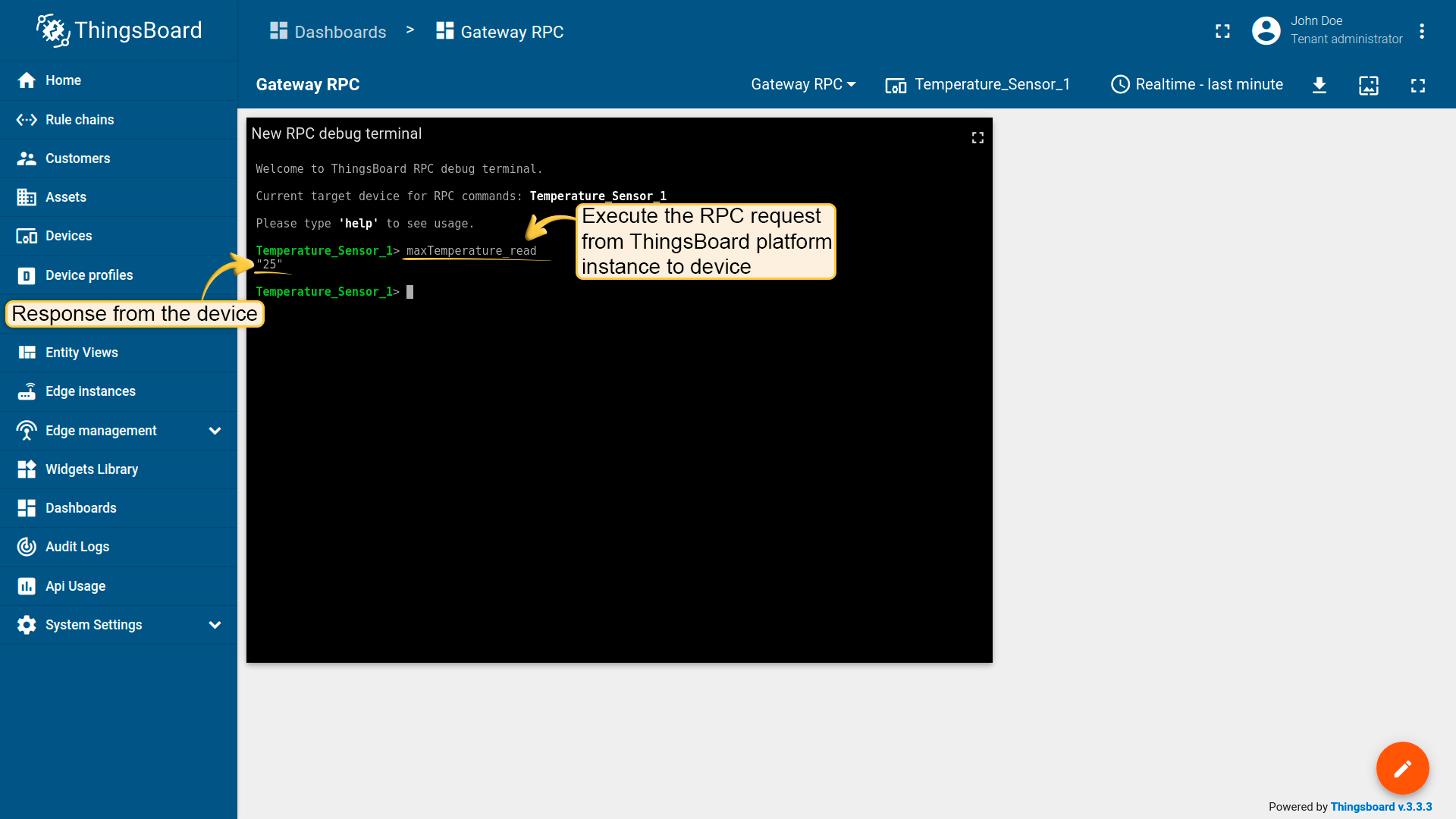The width and height of the screenshot is (1456, 819).
Task: Open the Gateway RPC state dropdown
Action: tap(803, 84)
